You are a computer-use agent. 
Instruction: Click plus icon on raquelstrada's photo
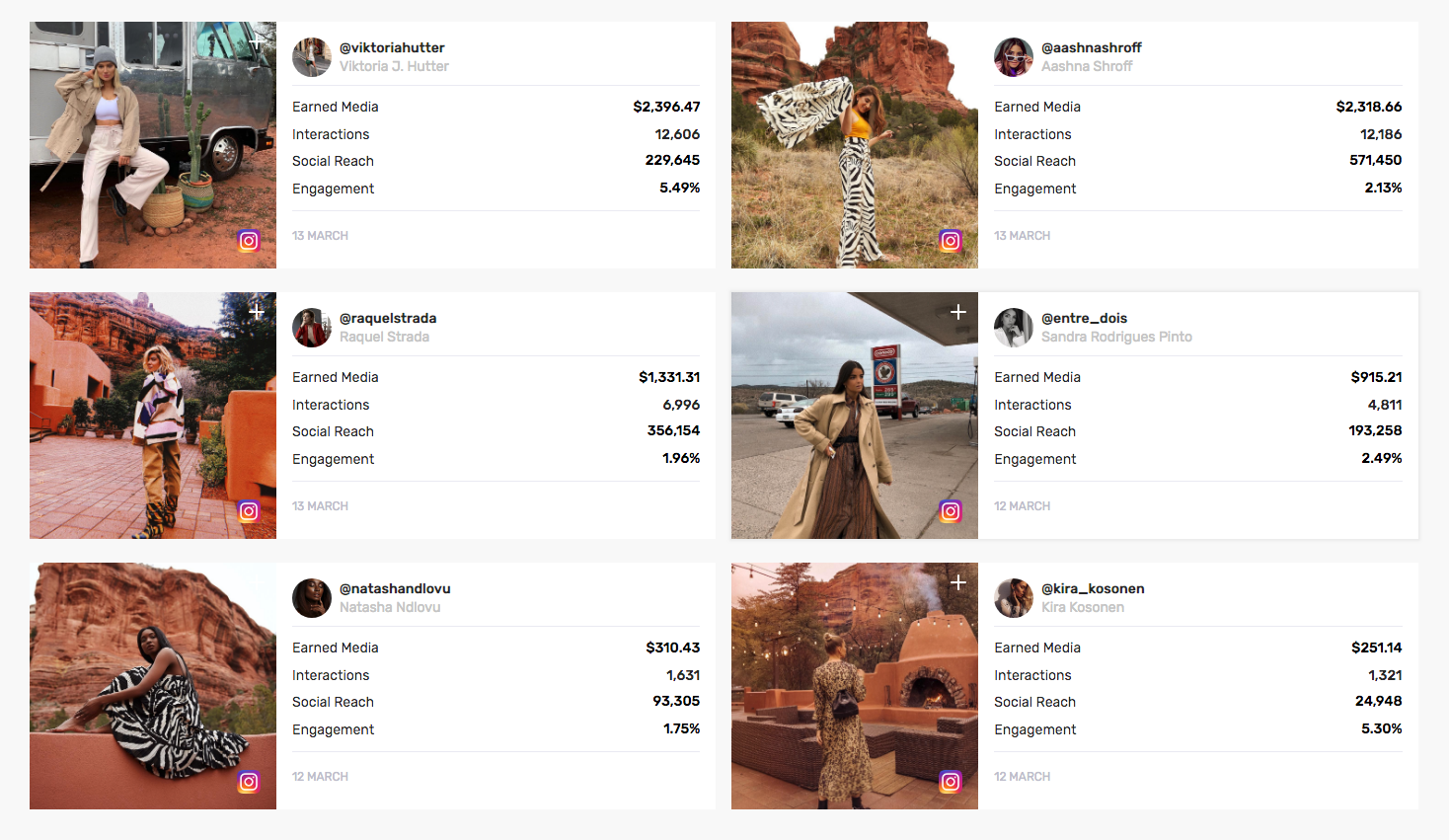[257, 312]
